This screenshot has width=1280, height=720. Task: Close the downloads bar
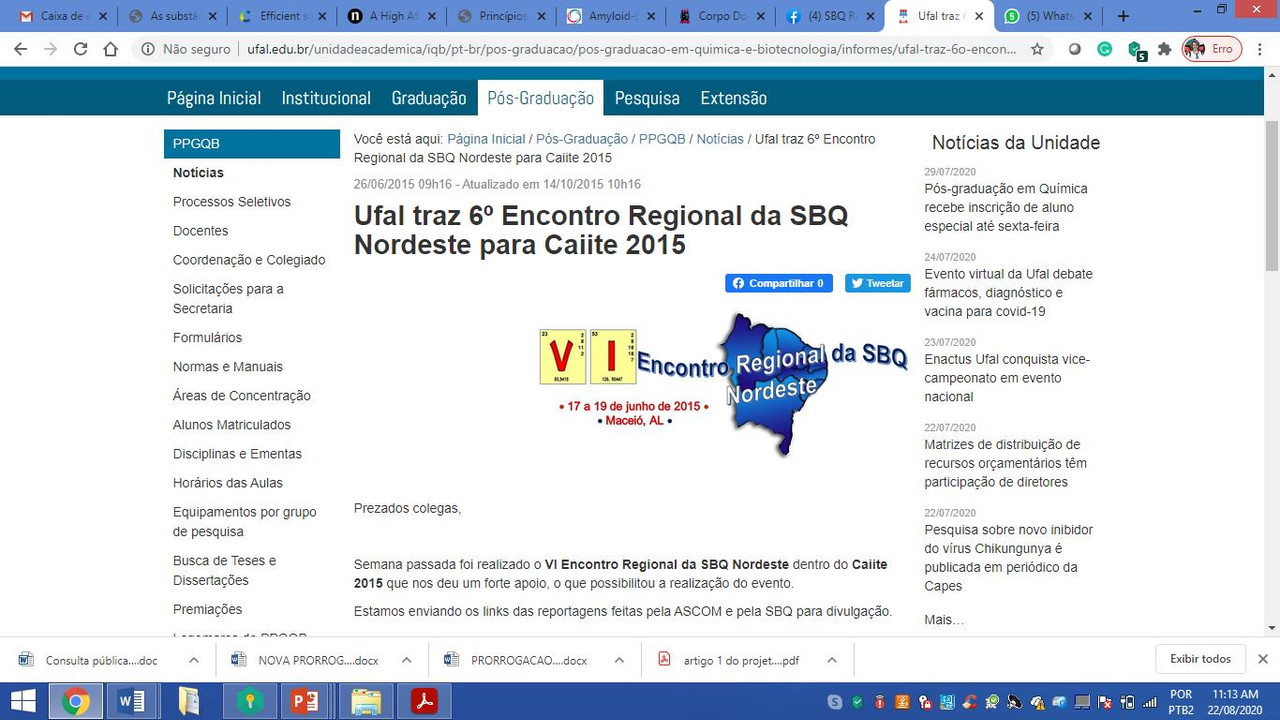[x=1263, y=659]
